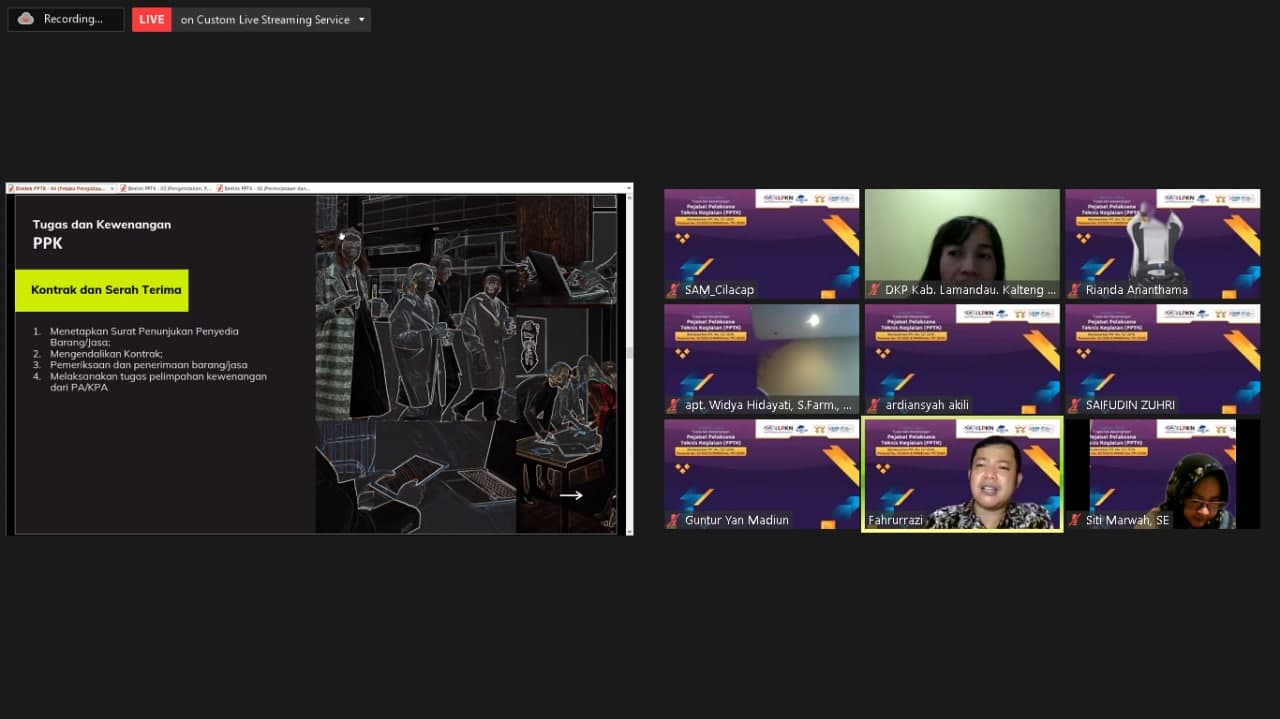Click the cloud recording icon
This screenshot has width=1280, height=719.
point(26,19)
